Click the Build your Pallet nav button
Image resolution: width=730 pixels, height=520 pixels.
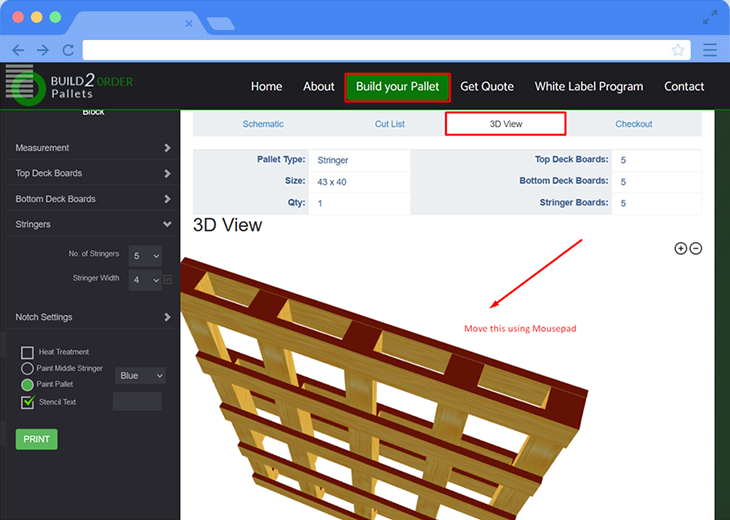tap(398, 87)
